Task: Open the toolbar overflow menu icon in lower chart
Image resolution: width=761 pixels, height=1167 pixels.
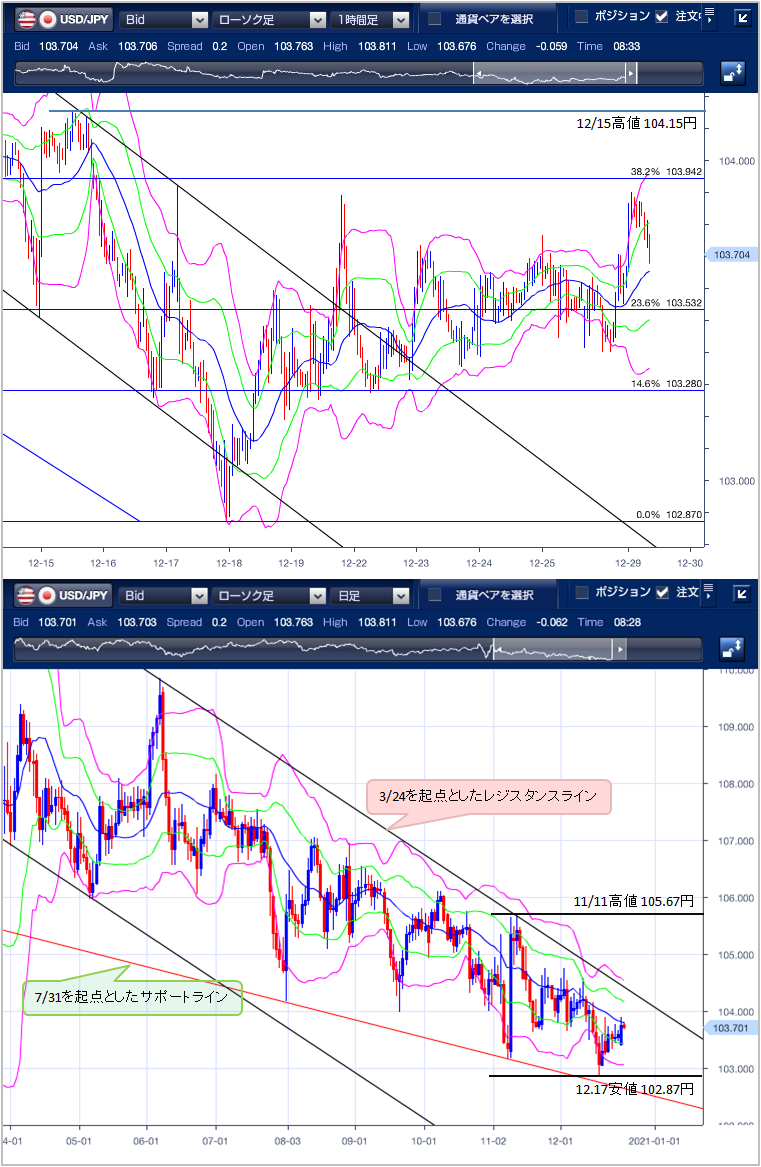Action: click(x=709, y=593)
